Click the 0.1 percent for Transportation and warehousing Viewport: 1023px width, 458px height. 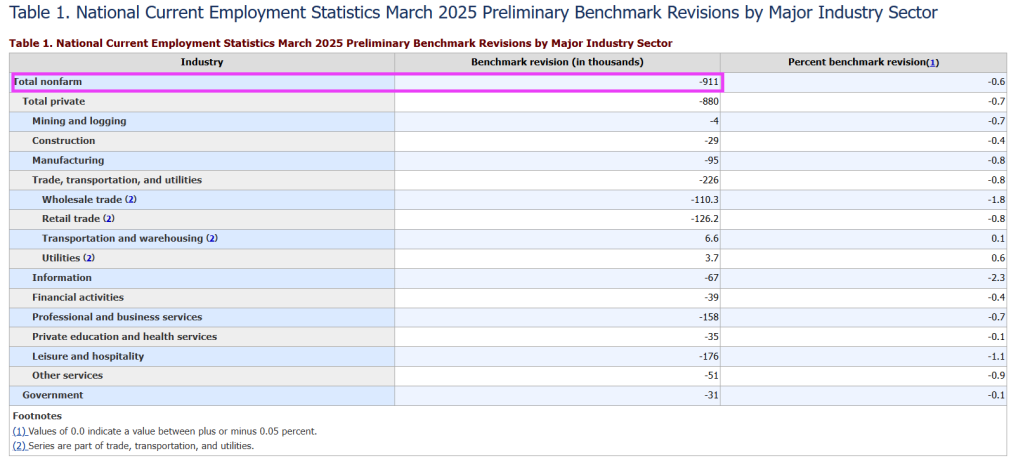(x=999, y=239)
